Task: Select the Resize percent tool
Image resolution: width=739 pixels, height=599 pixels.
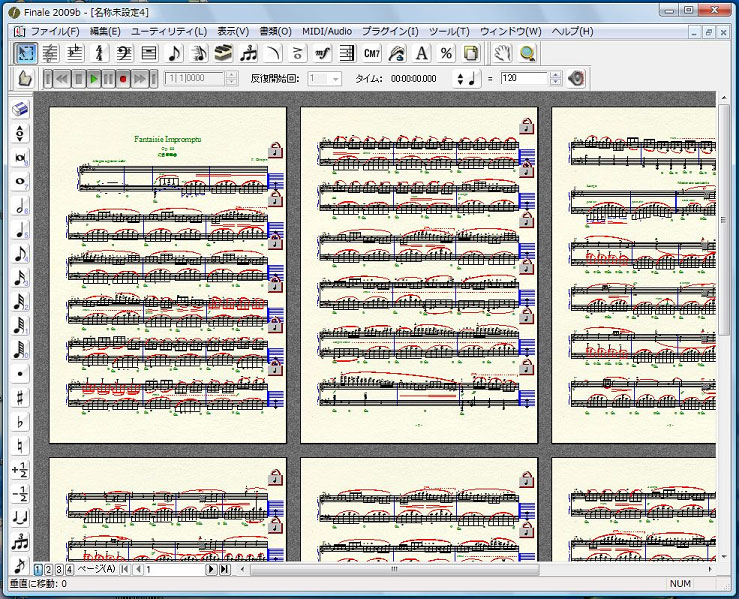Action: coord(446,53)
